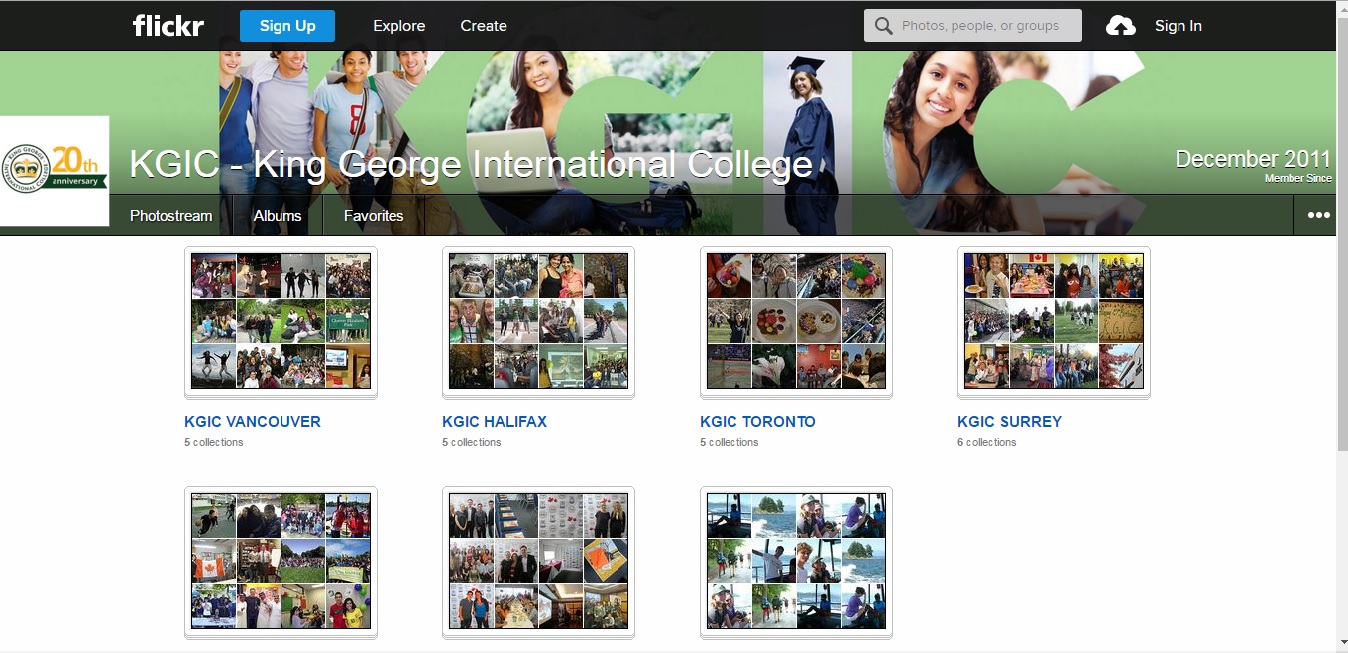
Task: Open the KGIC HALIFAX collection link
Action: click(x=494, y=422)
